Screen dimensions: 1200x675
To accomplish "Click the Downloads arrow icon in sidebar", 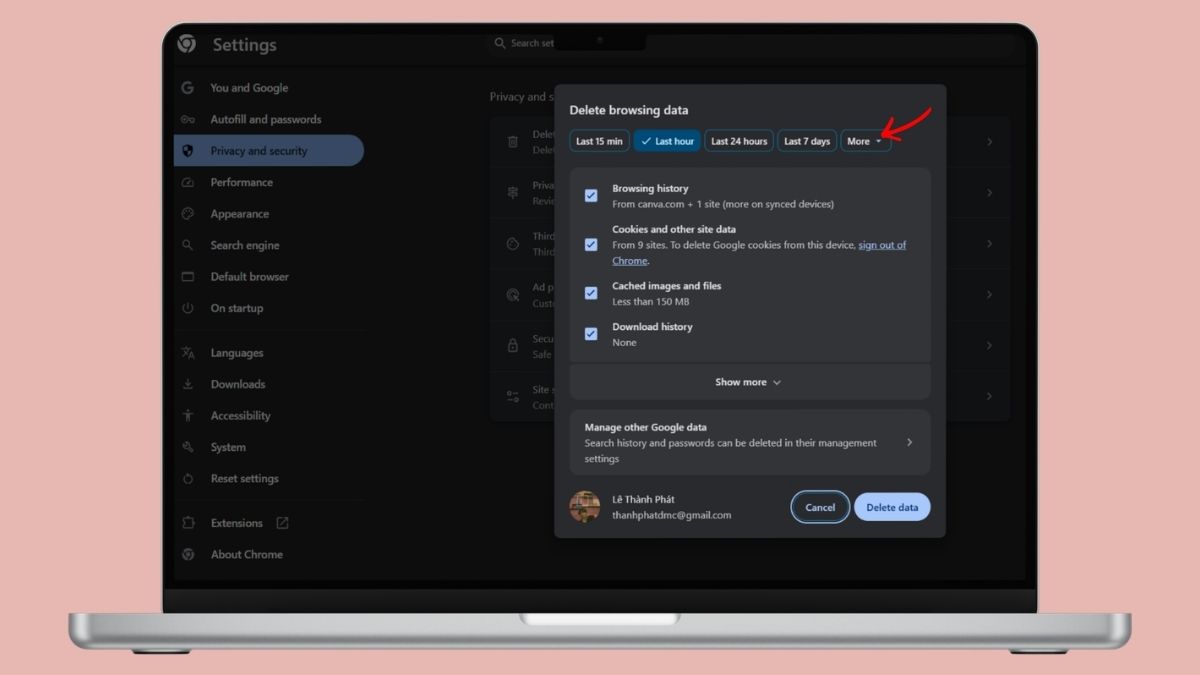I will tap(187, 384).
